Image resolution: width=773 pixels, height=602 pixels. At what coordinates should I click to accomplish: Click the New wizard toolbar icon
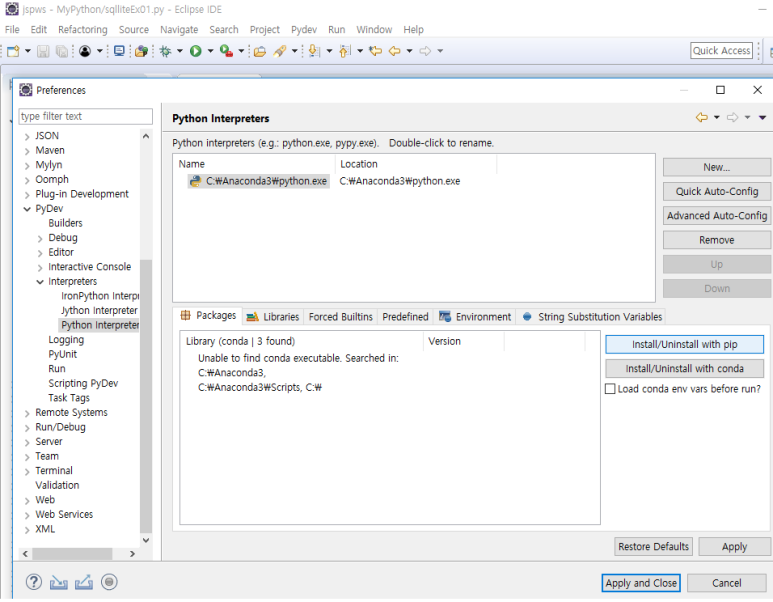coord(13,51)
